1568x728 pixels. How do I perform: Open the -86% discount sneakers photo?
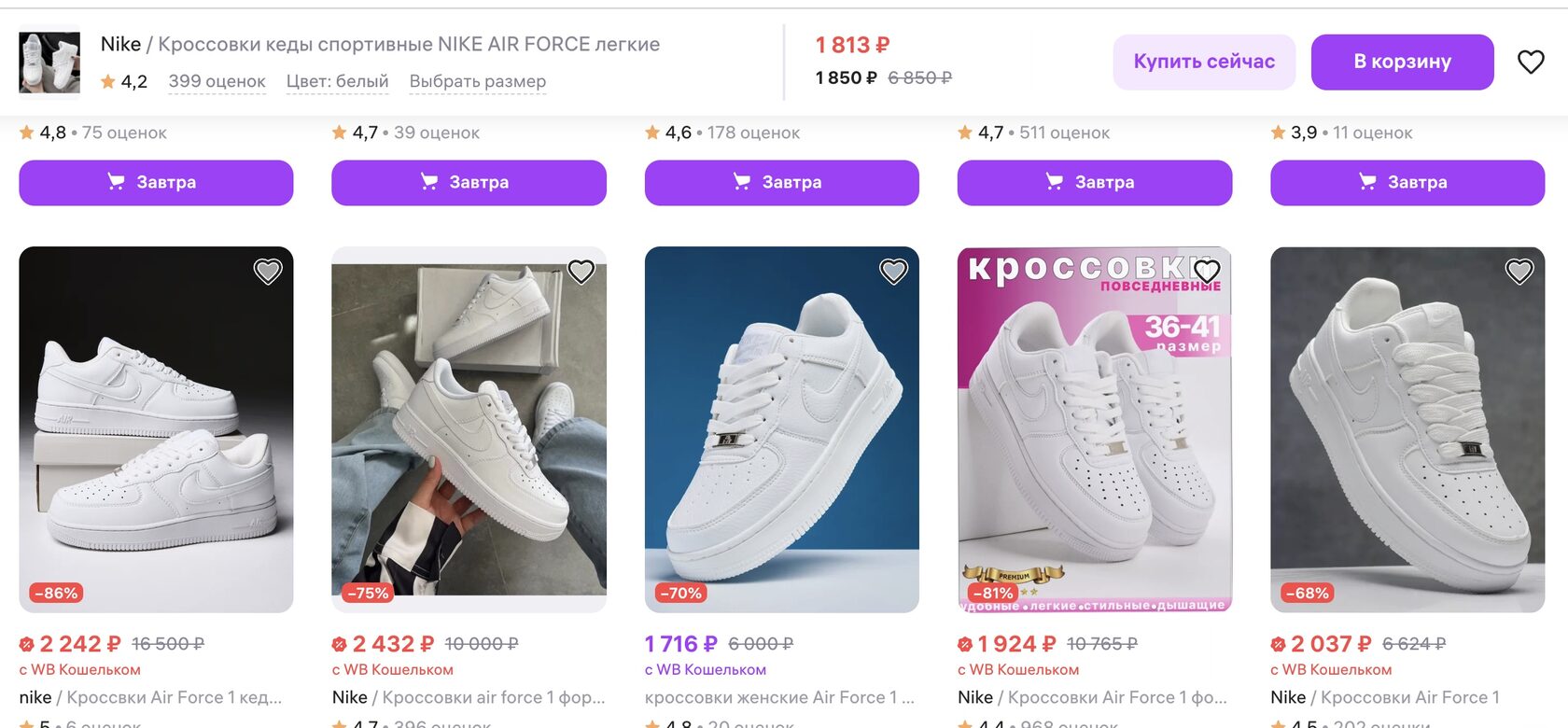pyautogui.click(x=156, y=429)
